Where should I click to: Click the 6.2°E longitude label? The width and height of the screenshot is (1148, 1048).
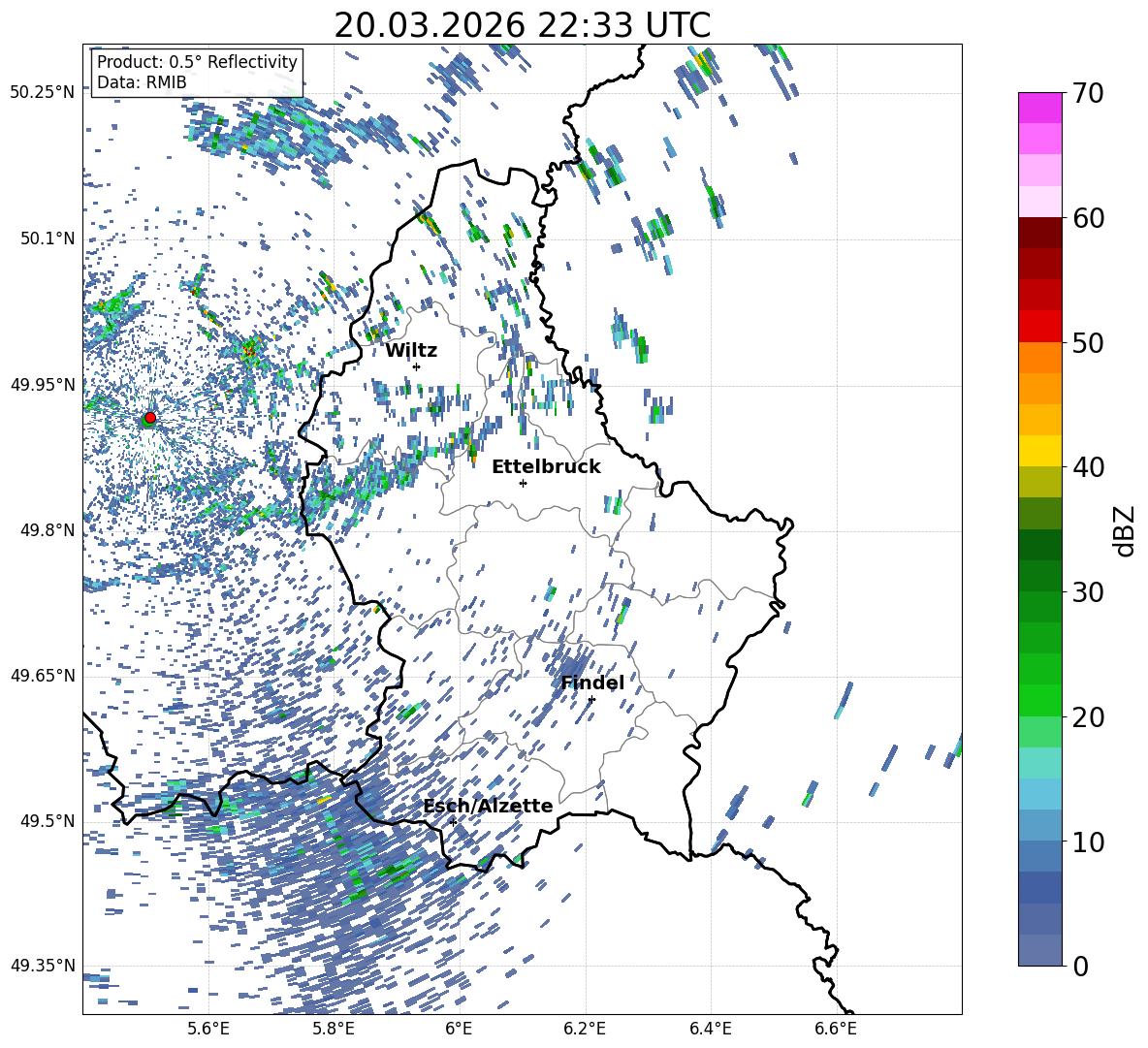coord(585,1030)
